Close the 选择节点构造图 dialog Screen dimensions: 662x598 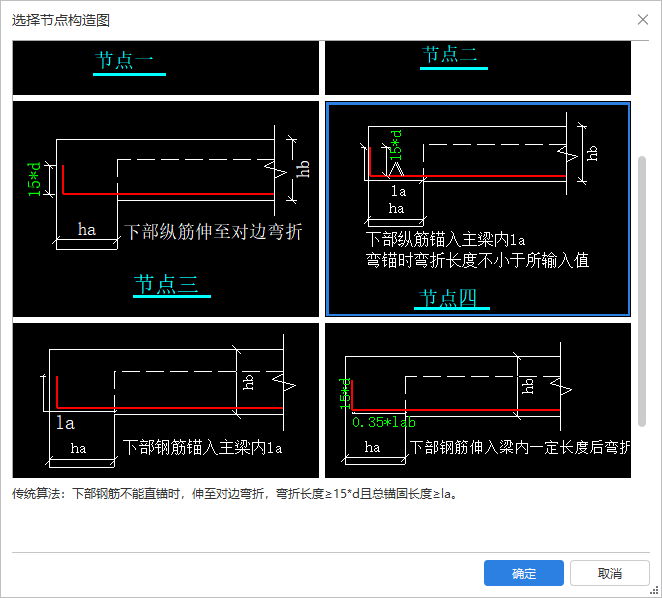click(643, 19)
